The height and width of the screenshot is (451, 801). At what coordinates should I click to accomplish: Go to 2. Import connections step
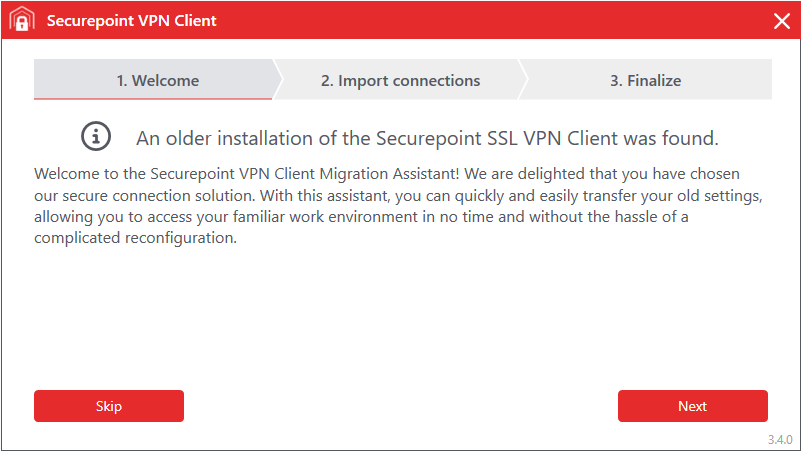coord(400,80)
